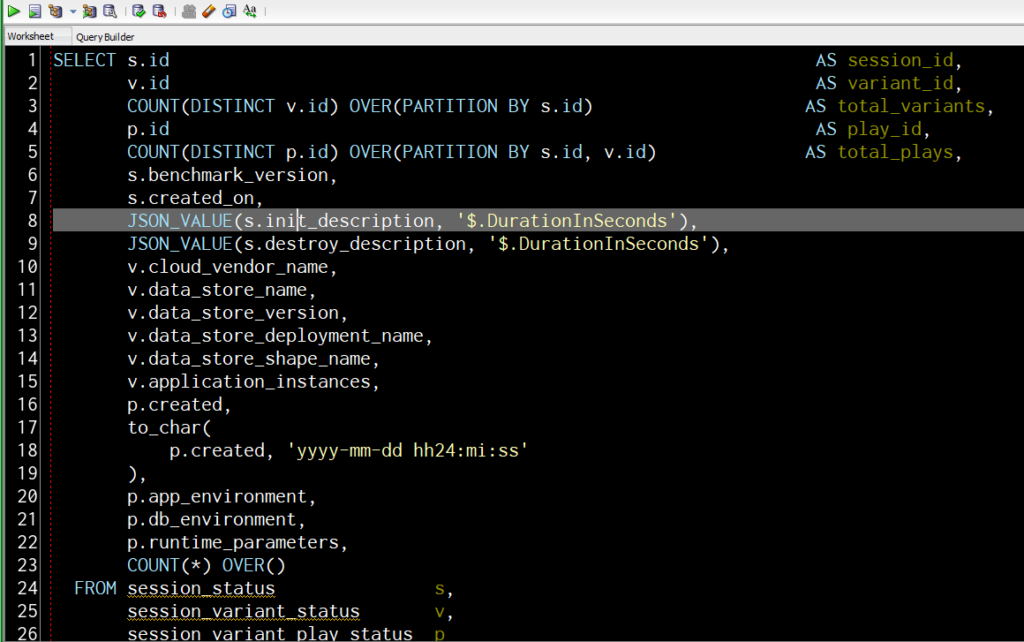Switch to the Query Builder tab

(x=105, y=36)
